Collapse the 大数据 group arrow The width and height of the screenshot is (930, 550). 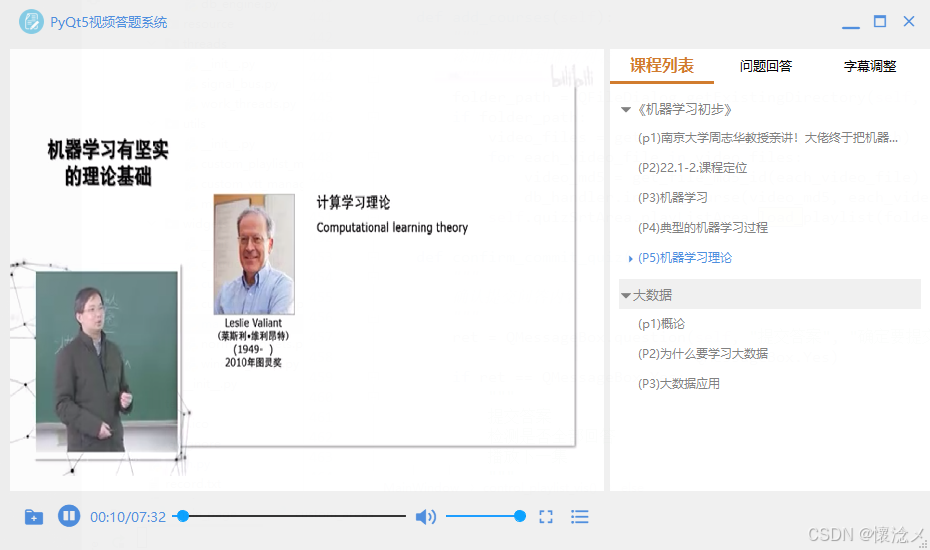[x=626, y=295]
